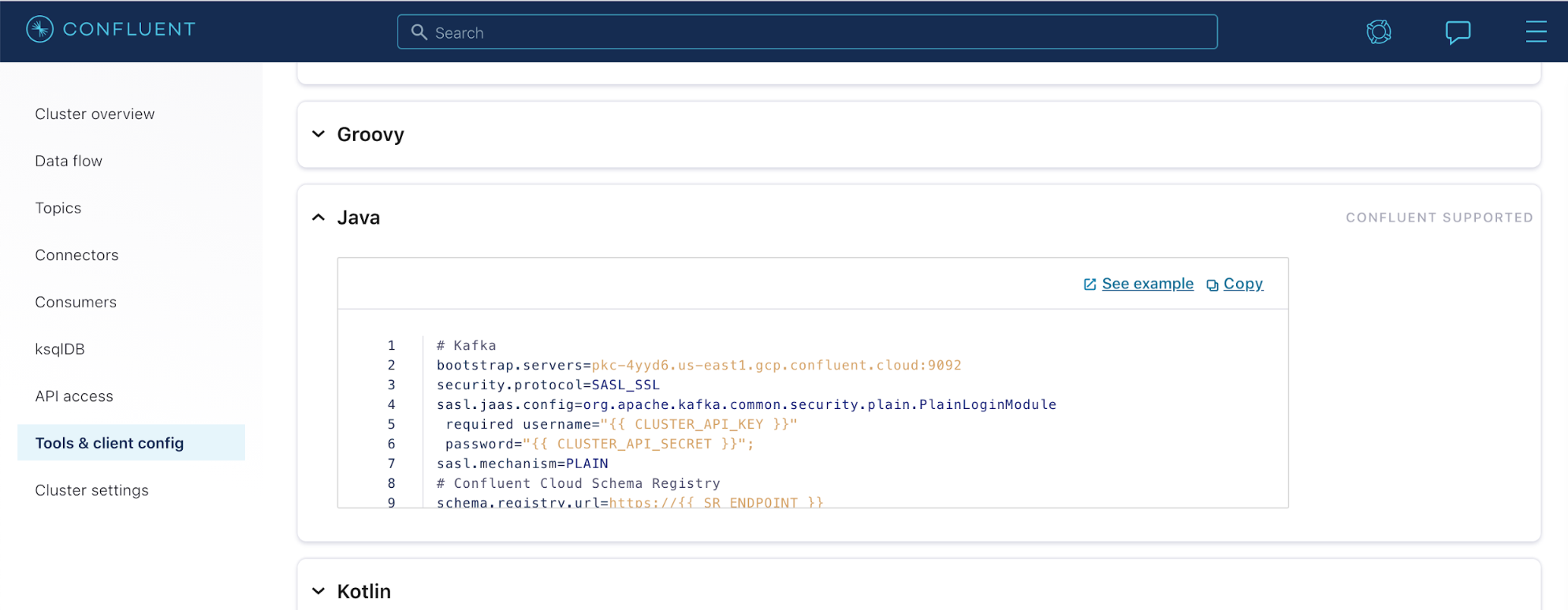The image size is (1568, 610).
Task: Open Cluster settings
Action: click(x=91, y=490)
